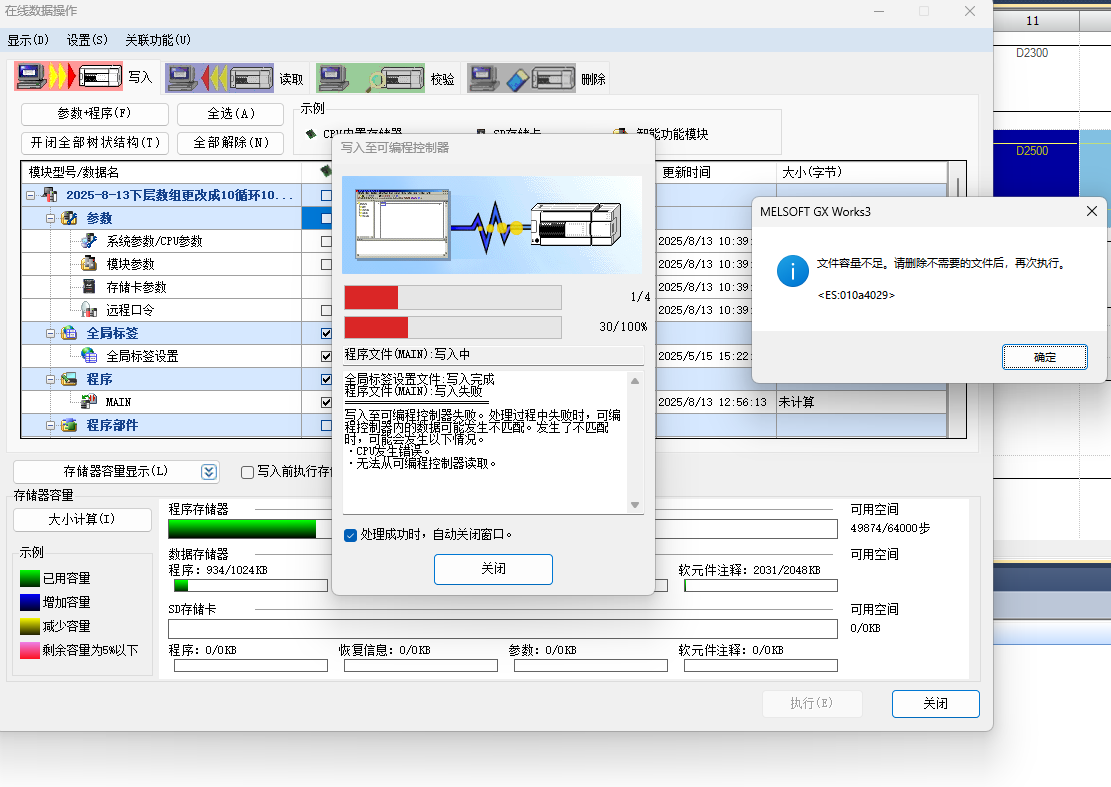
Task: Expand the 存储器容量显示 chevron button
Action: pyautogui.click(x=208, y=472)
